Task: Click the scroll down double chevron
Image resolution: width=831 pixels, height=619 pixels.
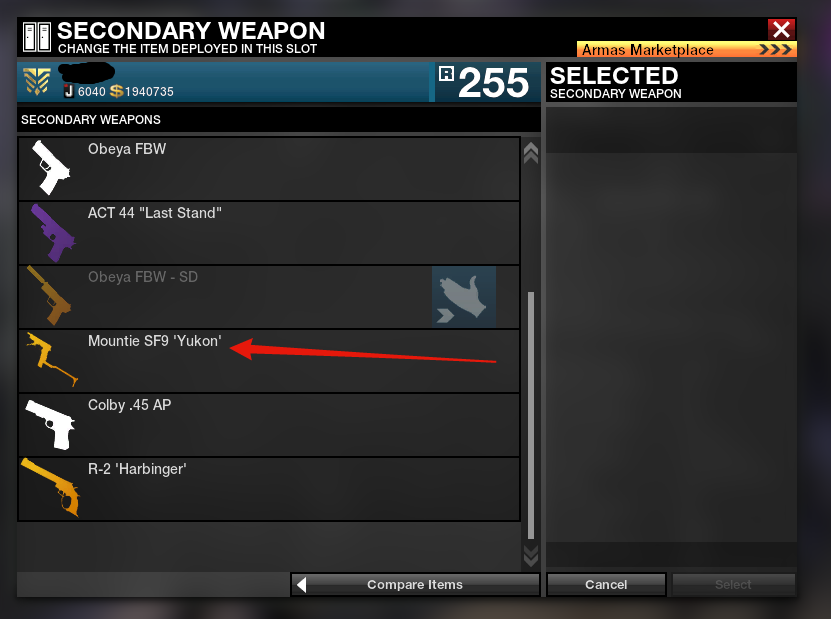Action: pyautogui.click(x=531, y=556)
